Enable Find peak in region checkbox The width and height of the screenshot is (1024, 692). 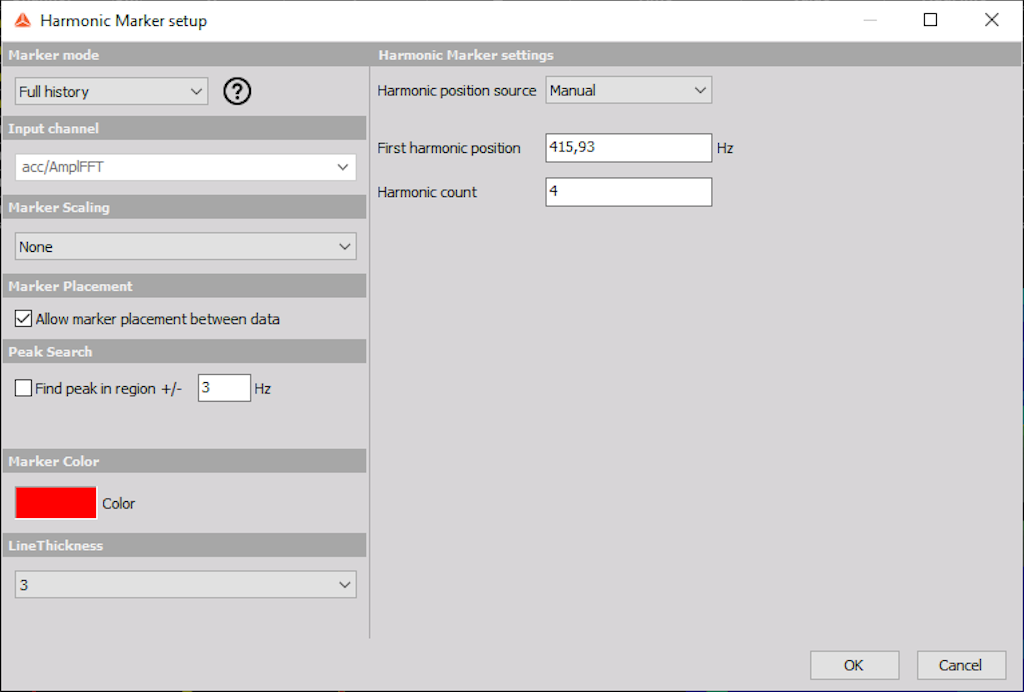24,388
